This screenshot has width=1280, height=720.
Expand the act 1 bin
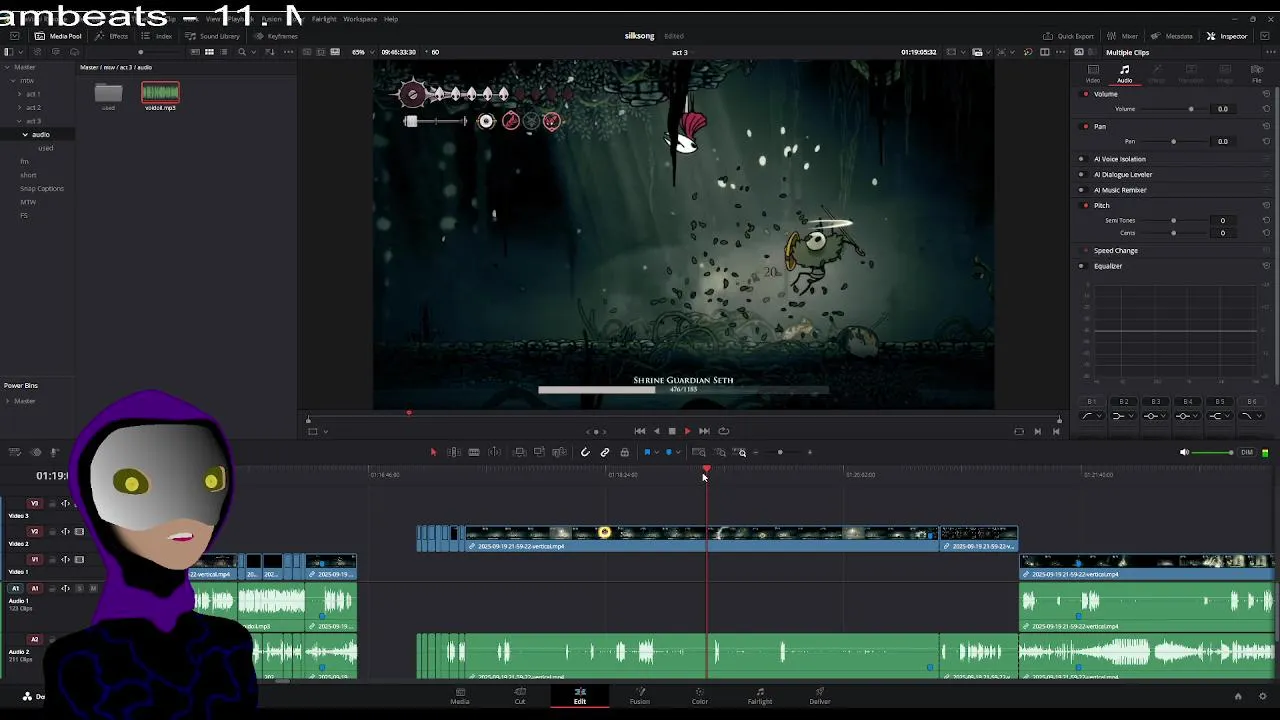point(20,94)
